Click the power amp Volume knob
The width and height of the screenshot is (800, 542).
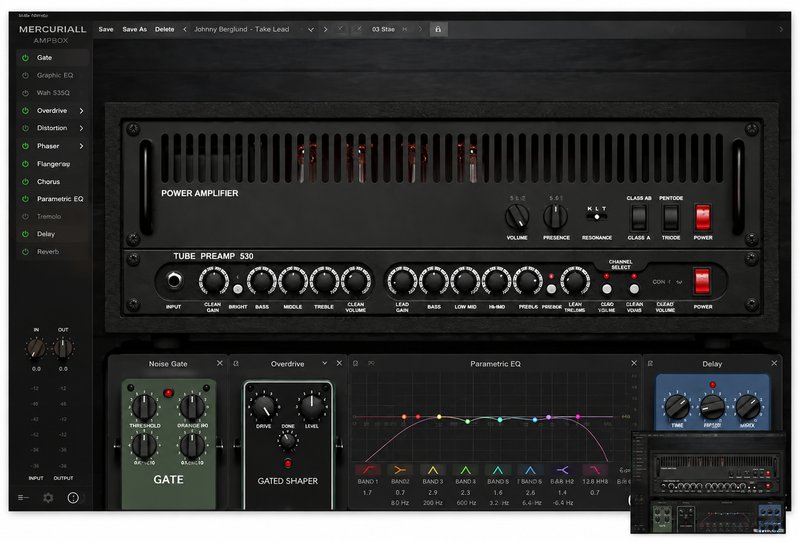517,217
